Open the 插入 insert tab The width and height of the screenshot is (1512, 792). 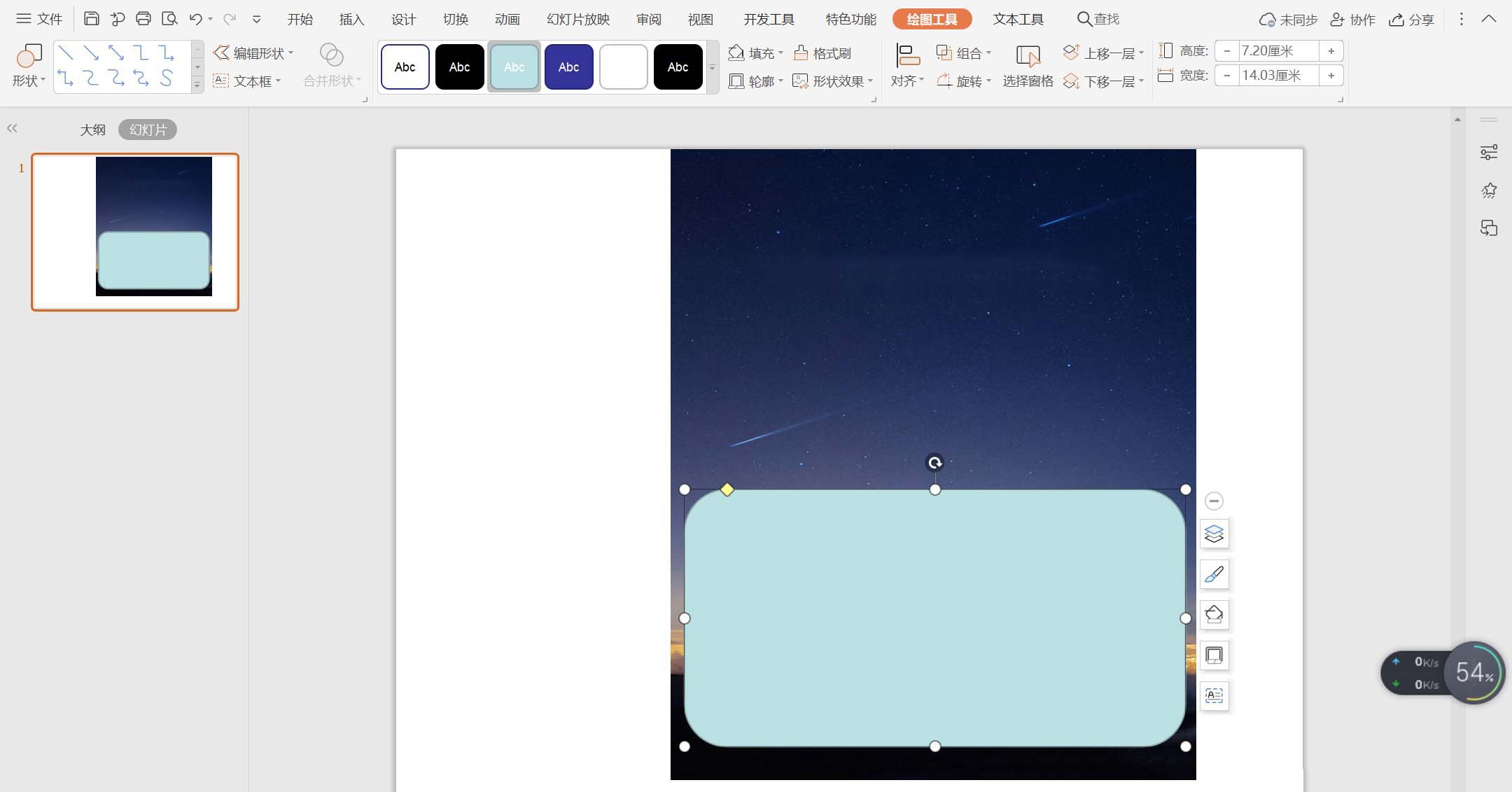pyautogui.click(x=351, y=20)
